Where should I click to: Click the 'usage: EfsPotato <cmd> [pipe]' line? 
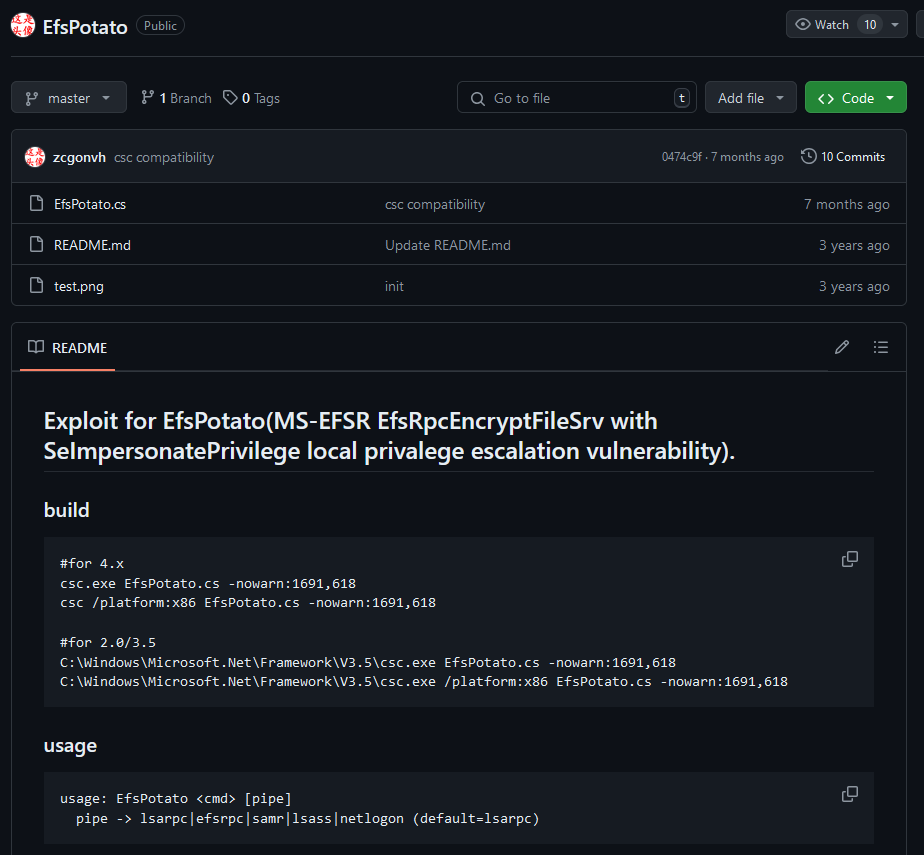tap(176, 798)
